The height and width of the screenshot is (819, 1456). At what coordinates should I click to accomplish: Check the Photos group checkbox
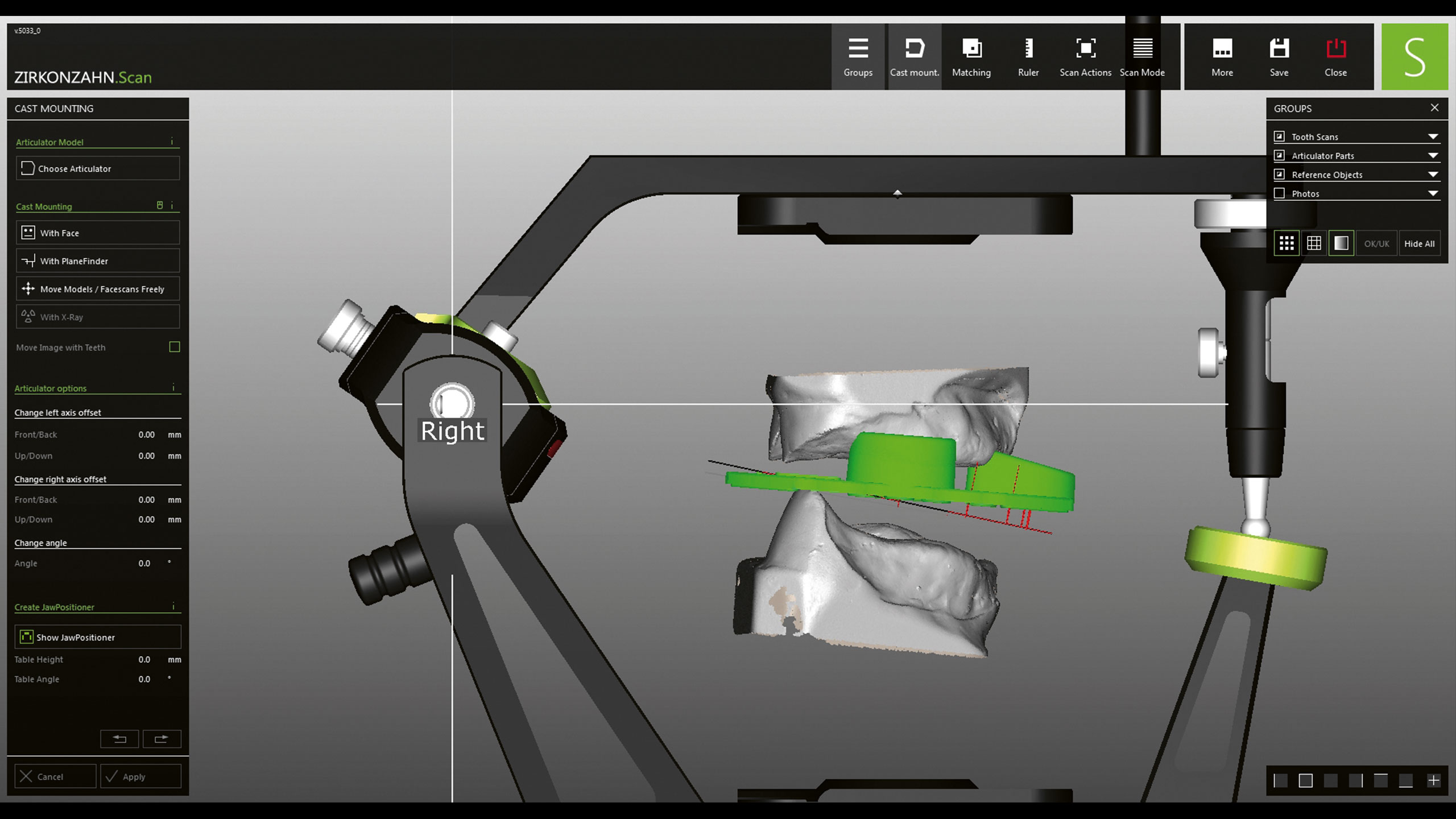(x=1280, y=193)
